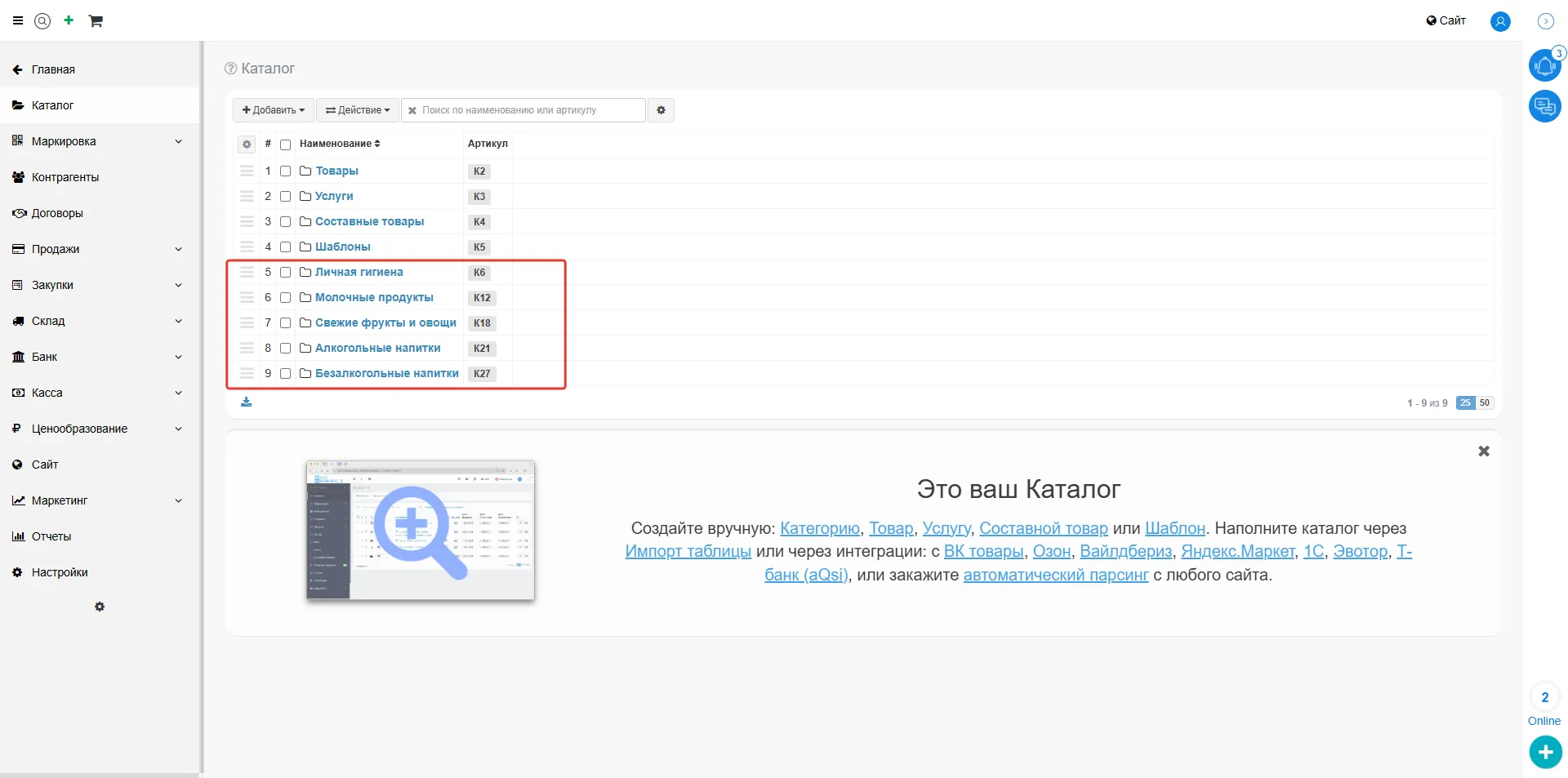The width and height of the screenshot is (1568, 778).
Task: Open table column settings gear icon
Action: point(247,144)
